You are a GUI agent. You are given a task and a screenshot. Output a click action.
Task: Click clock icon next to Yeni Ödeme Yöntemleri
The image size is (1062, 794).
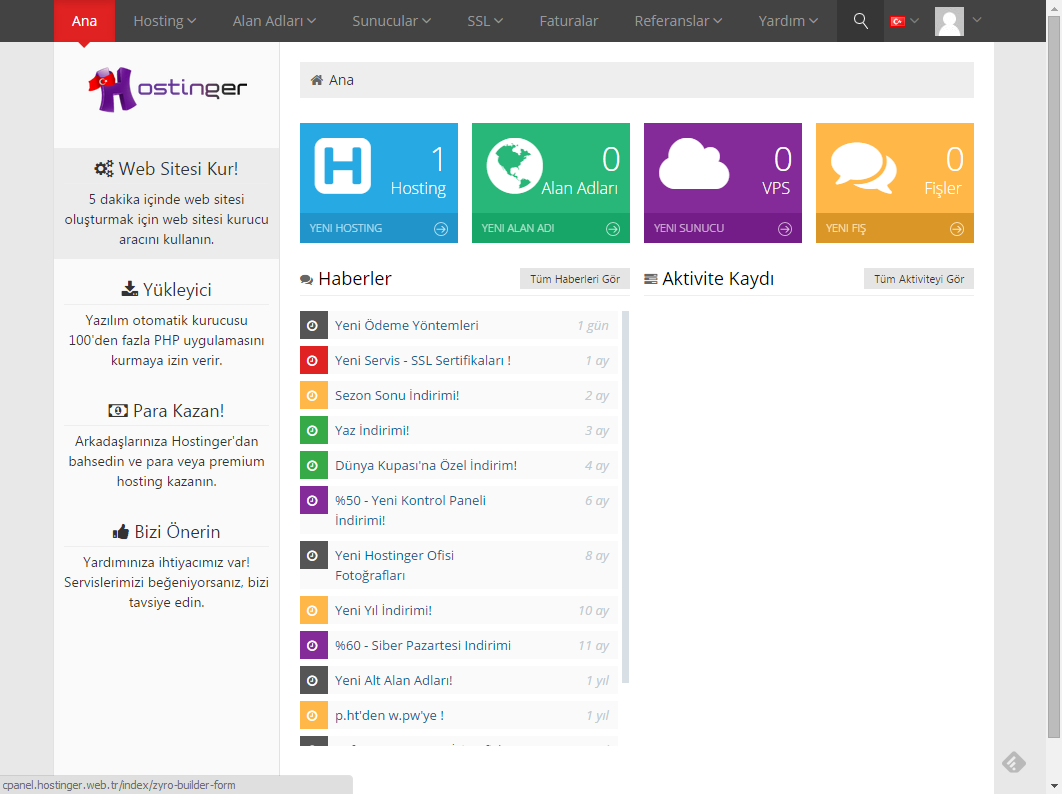[x=314, y=325]
